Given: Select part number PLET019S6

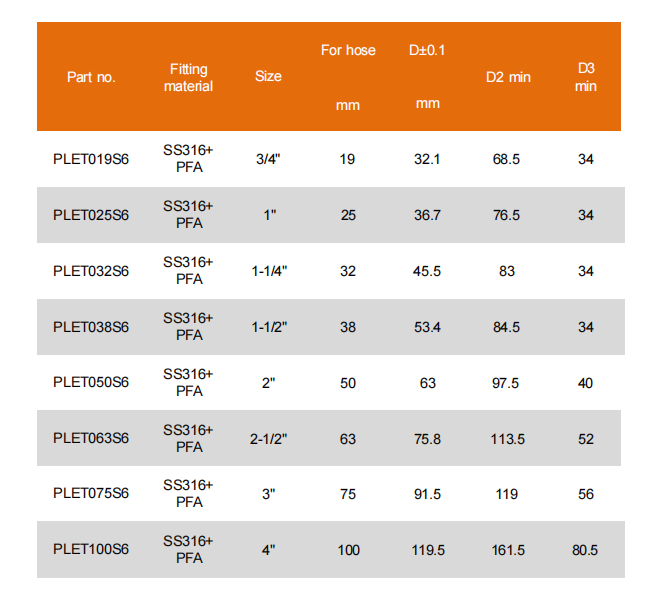Looking at the screenshot, I should (x=91, y=159).
